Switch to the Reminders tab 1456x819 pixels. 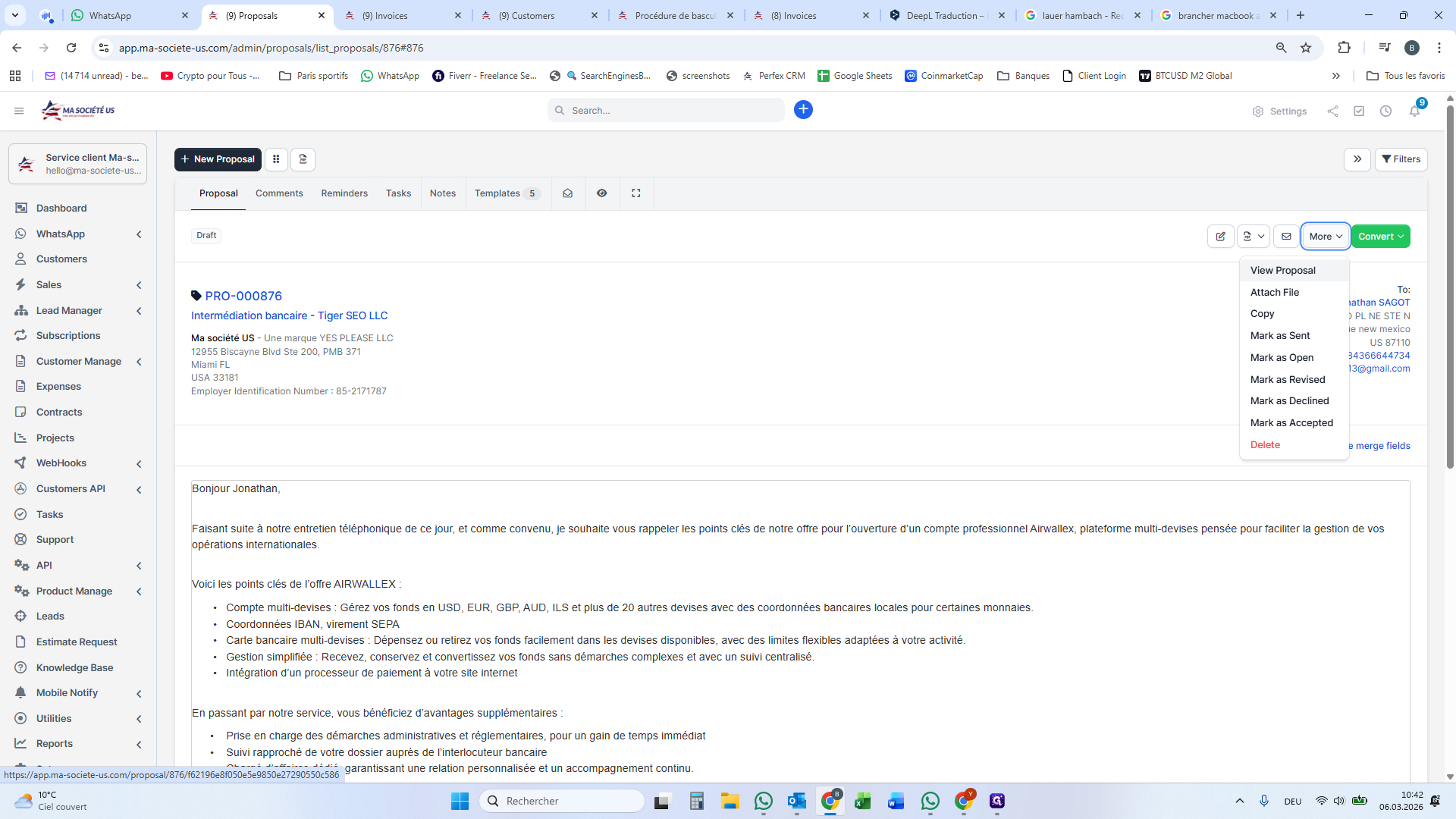(x=344, y=193)
